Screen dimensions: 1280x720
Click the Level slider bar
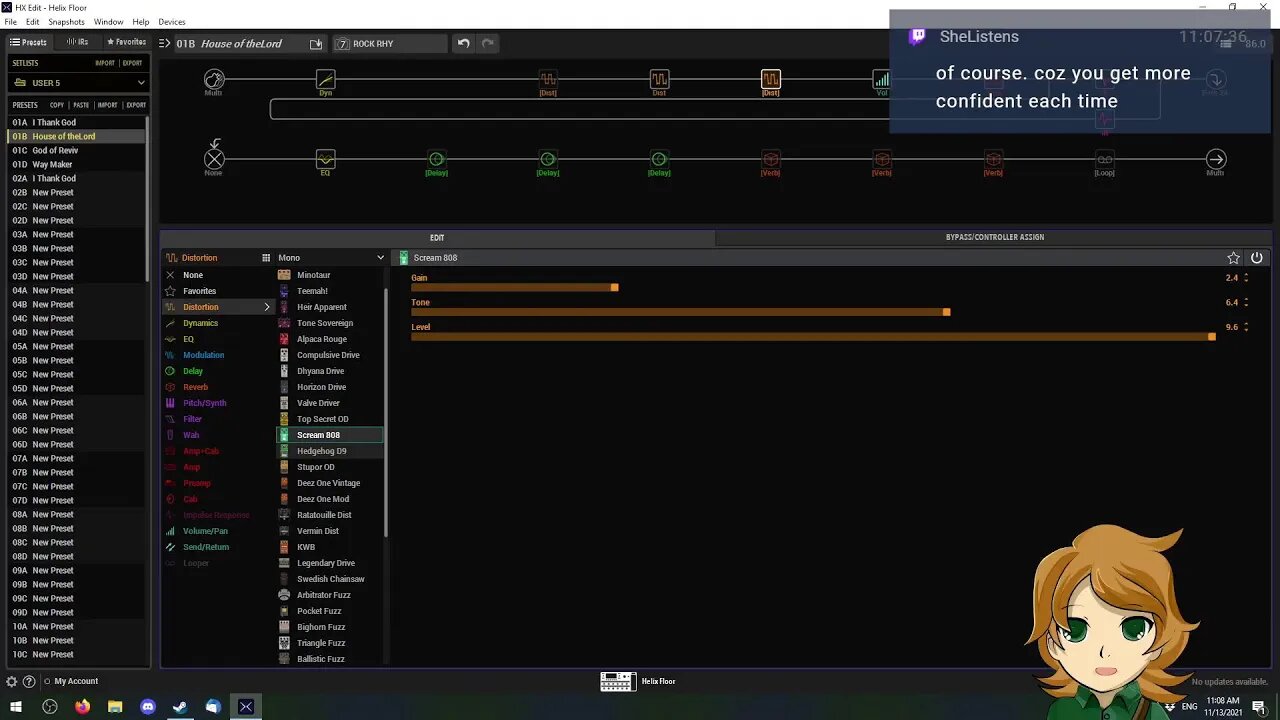[813, 337]
